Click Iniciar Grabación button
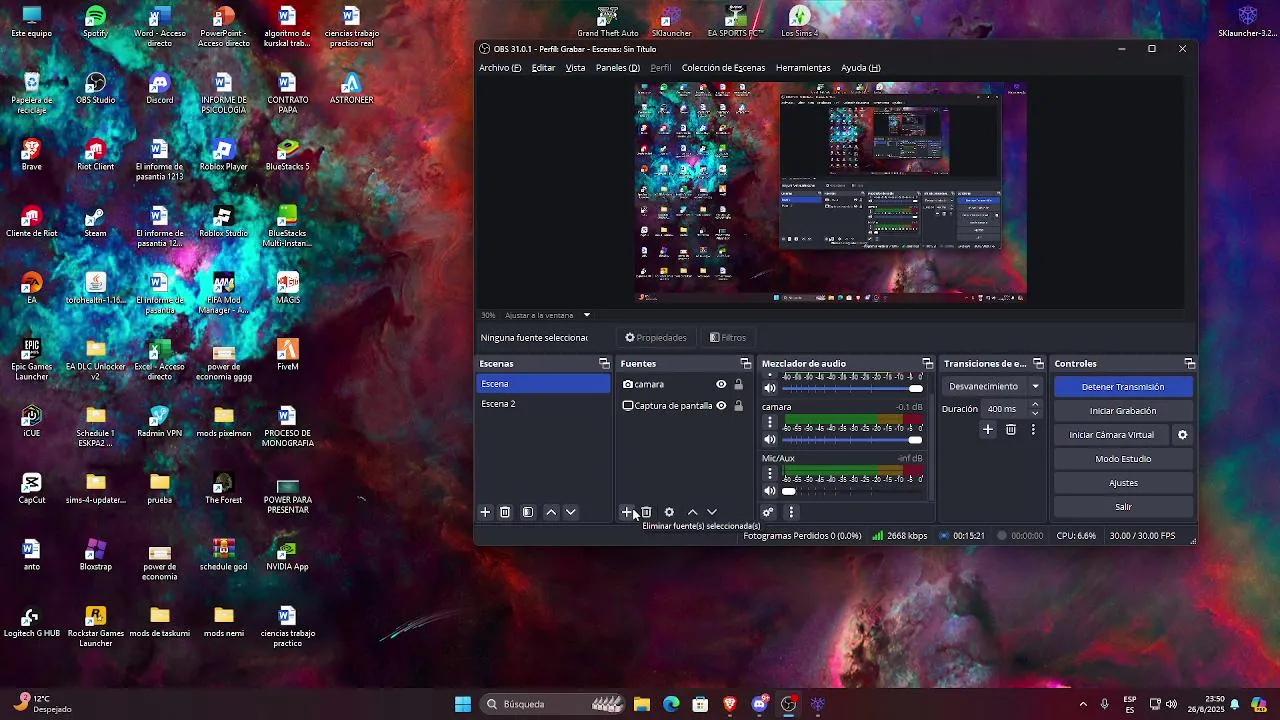1280x720 pixels. [1123, 411]
